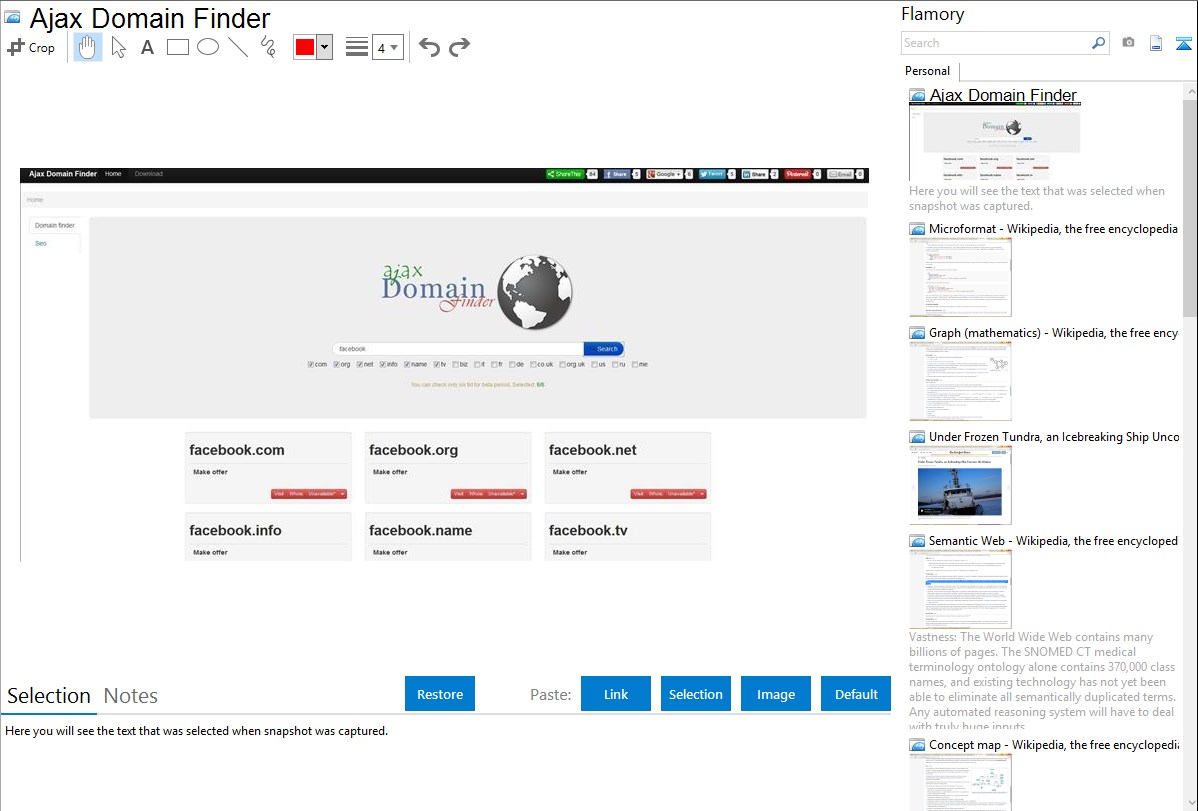Paste as Link button

pyautogui.click(x=616, y=694)
